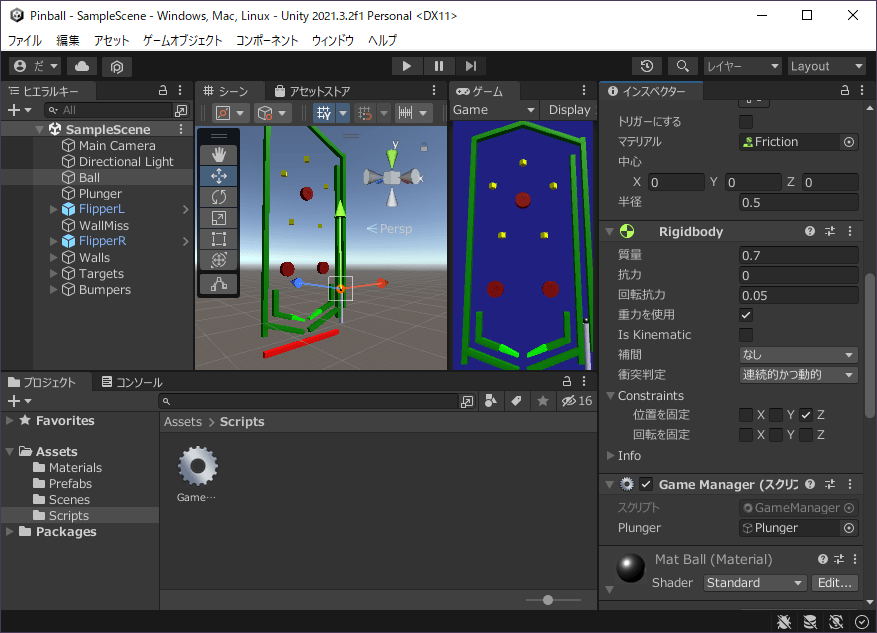Click the material Edit... button
The height and width of the screenshot is (633, 877).
[834, 583]
